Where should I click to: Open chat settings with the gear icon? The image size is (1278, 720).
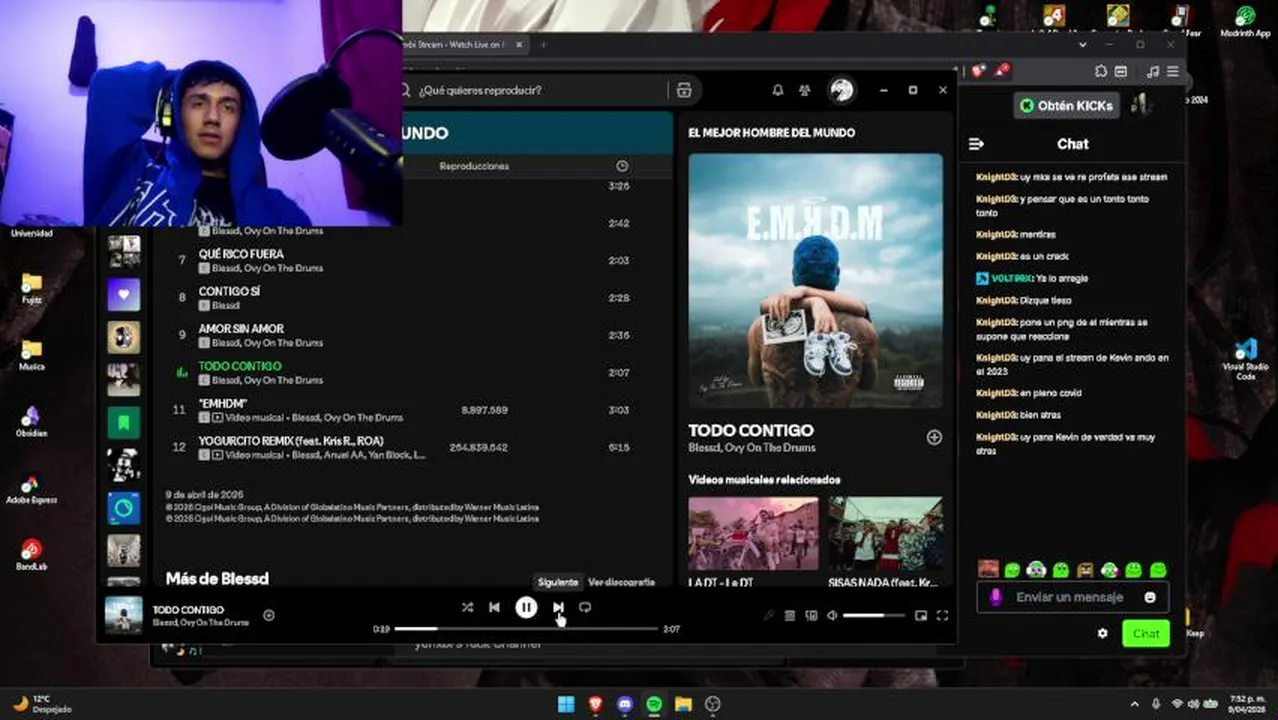click(x=1102, y=633)
